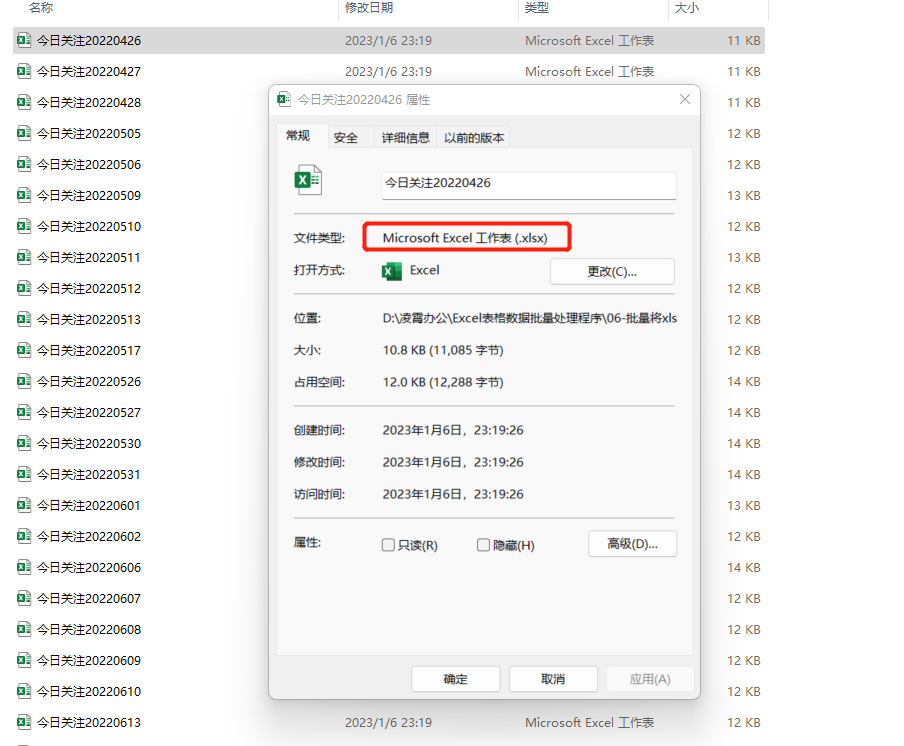Click large Excel file icon in properties dialog
Screen dimensions: 904x746
[x=307, y=180]
